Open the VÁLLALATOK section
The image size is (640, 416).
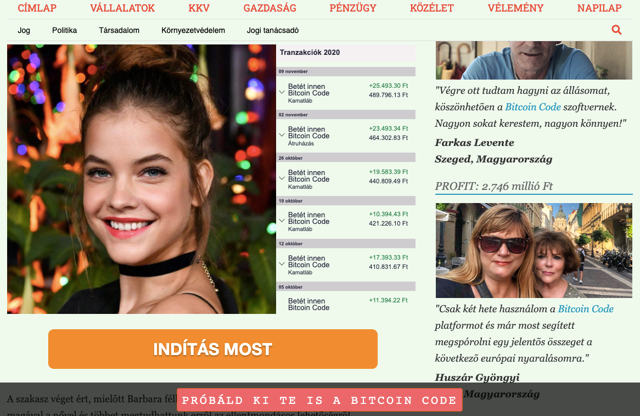click(122, 8)
